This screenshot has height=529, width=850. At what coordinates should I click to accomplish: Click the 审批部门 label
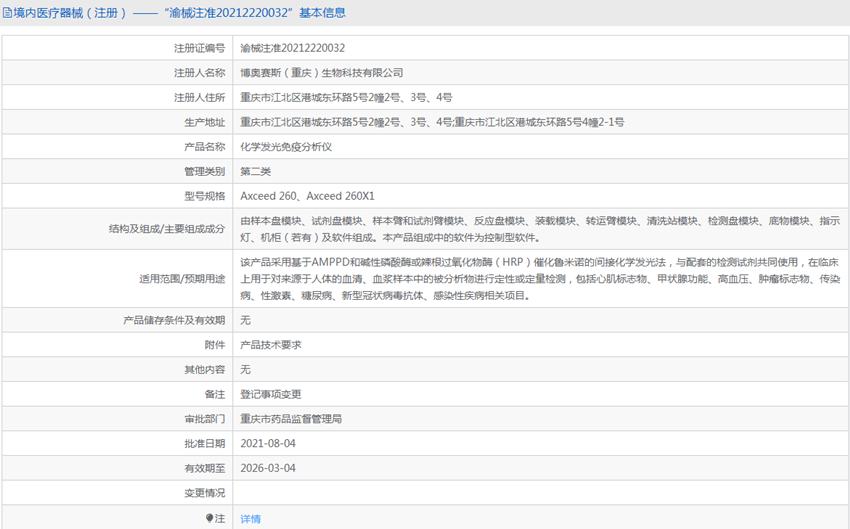(204, 419)
